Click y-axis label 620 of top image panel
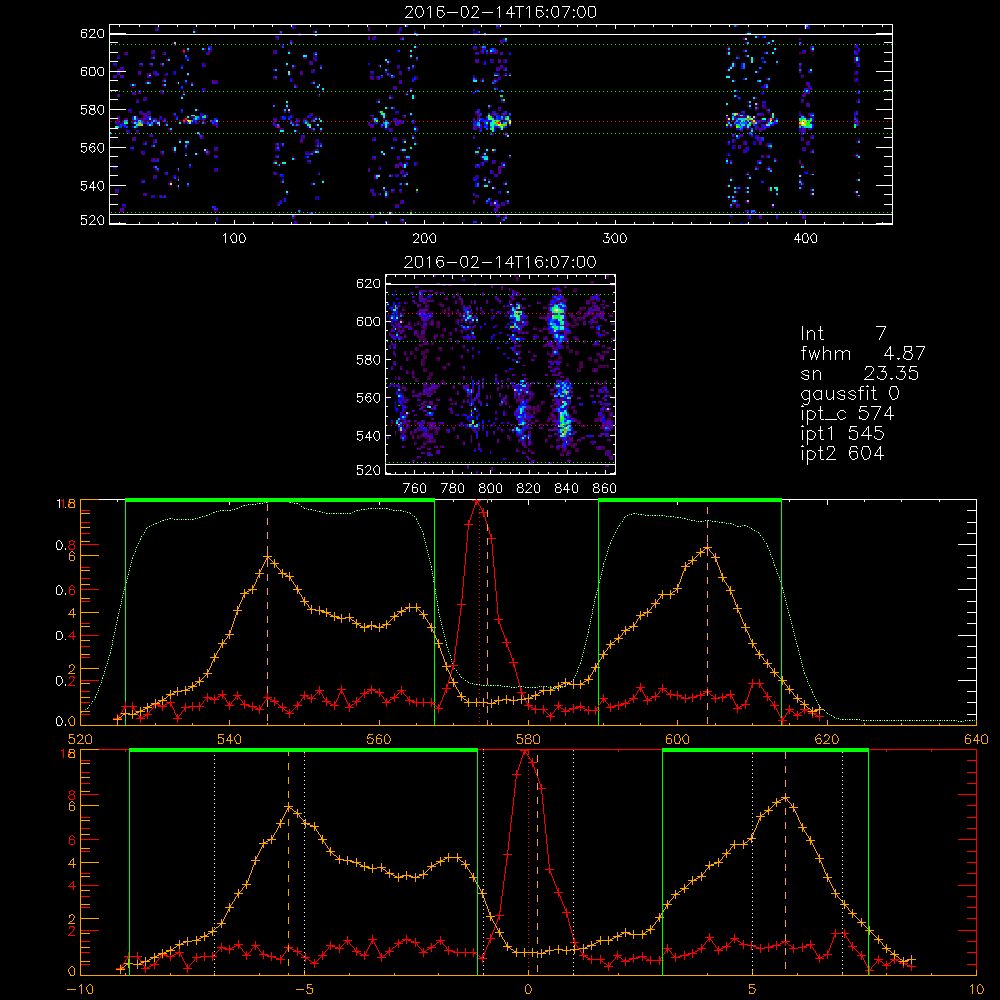The image size is (1000, 1000). click(x=92, y=33)
